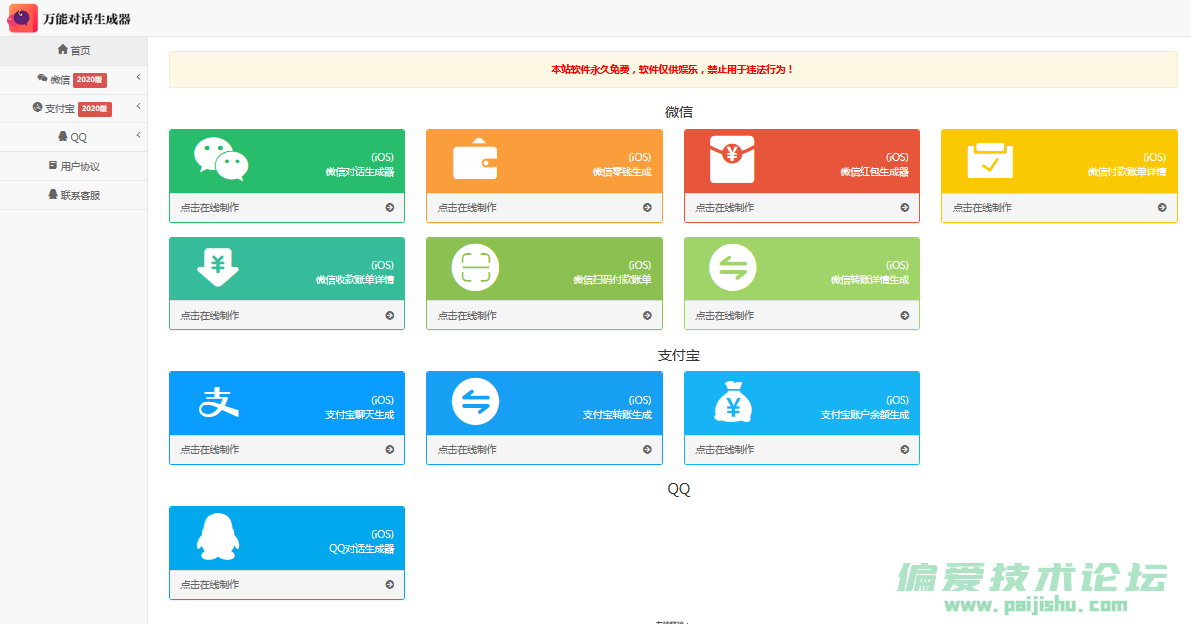Open the 首页 sidebar item
Image resolution: width=1191 pixels, height=624 pixels.
(x=73, y=50)
